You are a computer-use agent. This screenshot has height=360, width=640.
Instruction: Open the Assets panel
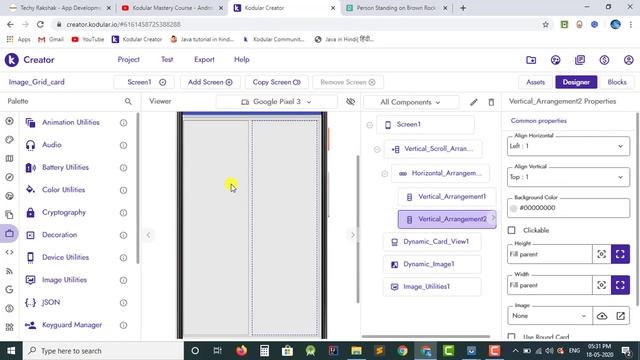[x=536, y=82]
